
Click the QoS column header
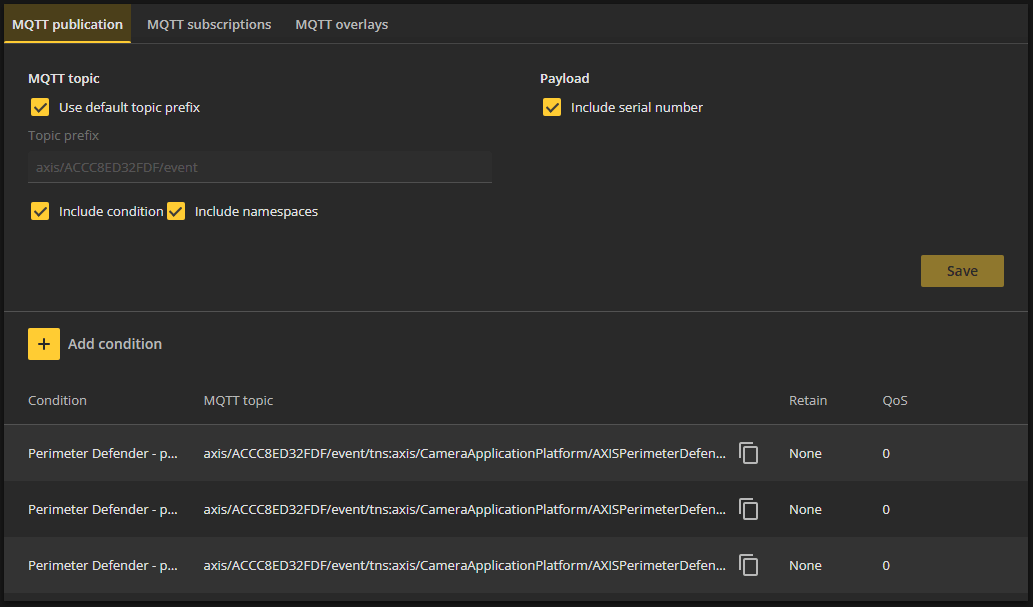895,401
